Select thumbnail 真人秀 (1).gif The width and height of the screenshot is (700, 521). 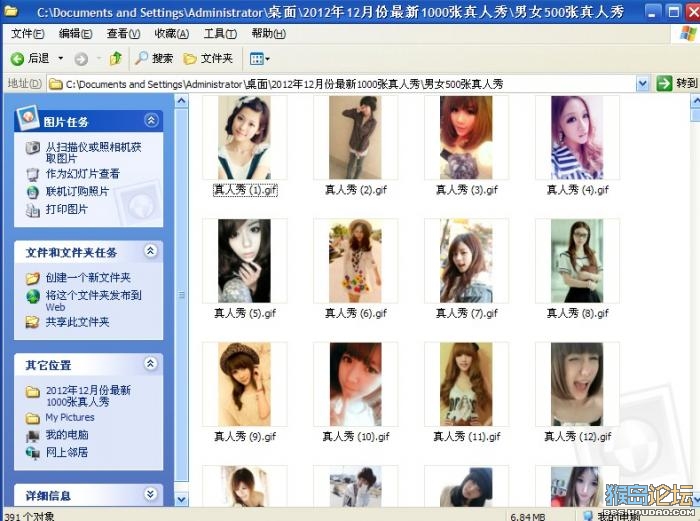pos(244,138)
